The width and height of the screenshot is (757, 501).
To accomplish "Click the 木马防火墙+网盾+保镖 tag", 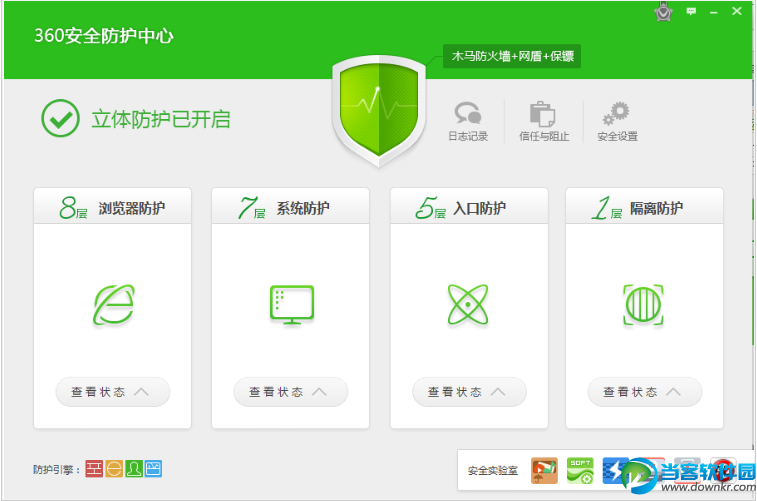I will (512, 56).
